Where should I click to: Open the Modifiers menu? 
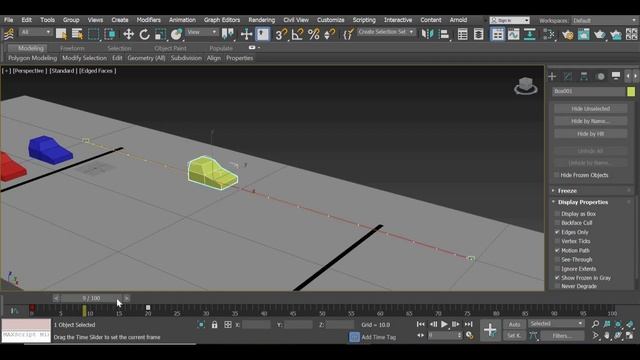(x=149, y=20)
